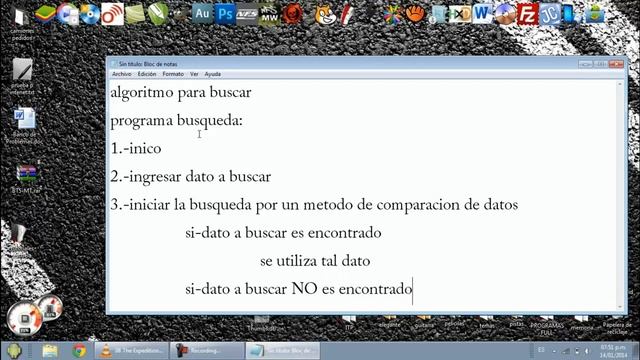Show hidden tray icons arrow
The image size is (640, 360).
(554, 351)
